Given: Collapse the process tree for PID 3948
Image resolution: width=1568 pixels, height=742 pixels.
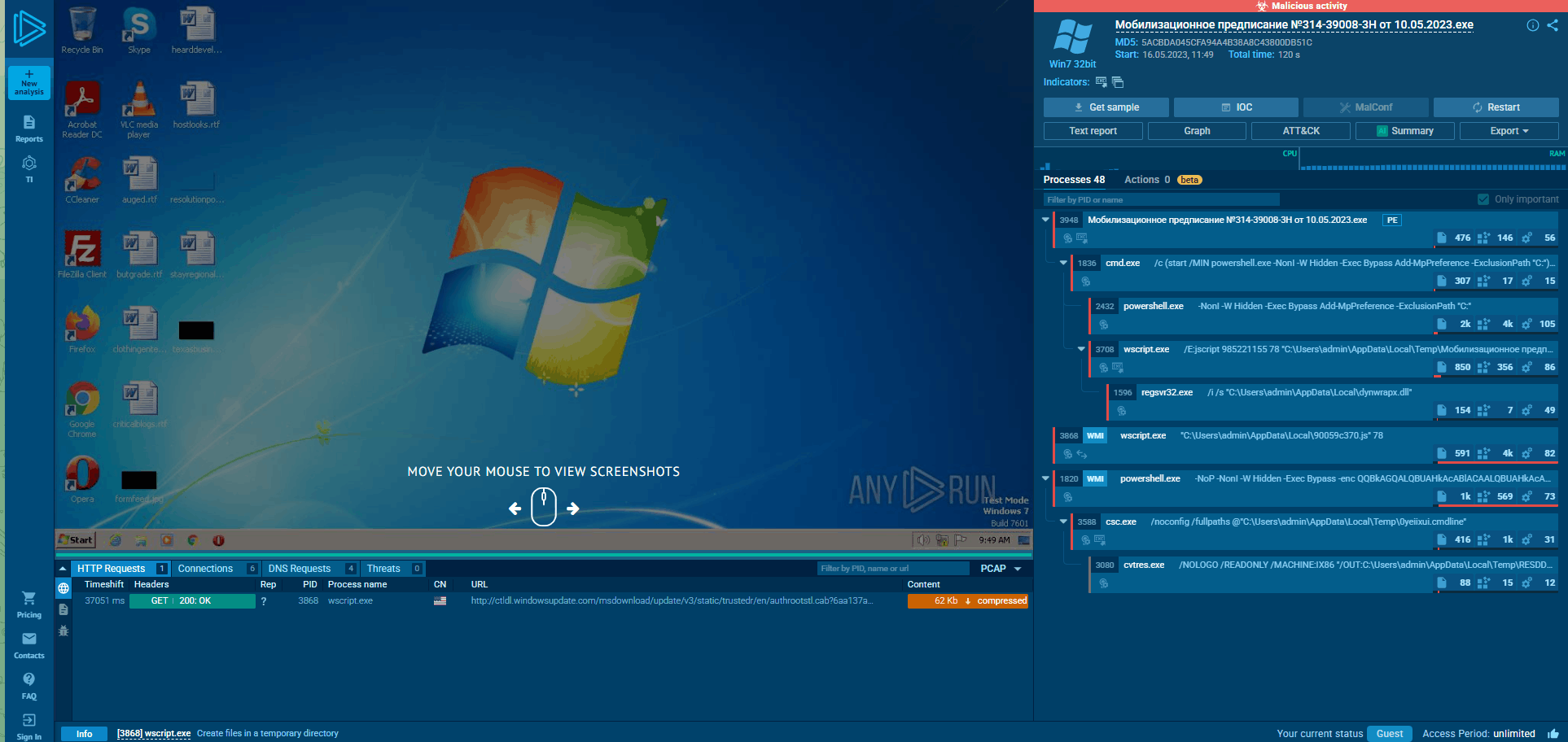Looking at the screenshot, I should point(1045,220).
